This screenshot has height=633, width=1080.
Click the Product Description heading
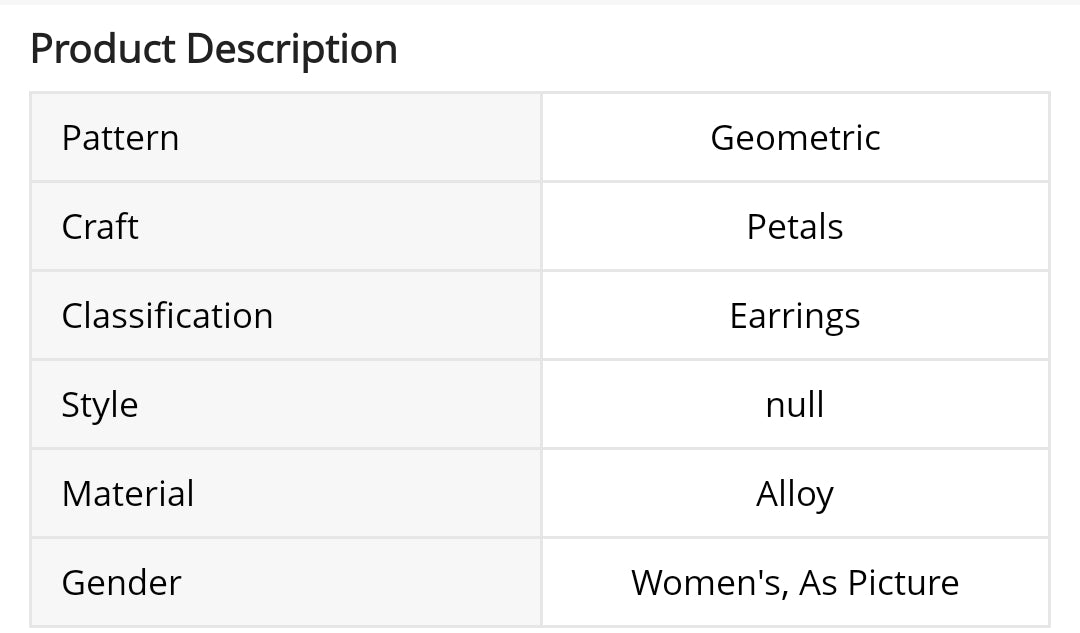pos(214,49)
